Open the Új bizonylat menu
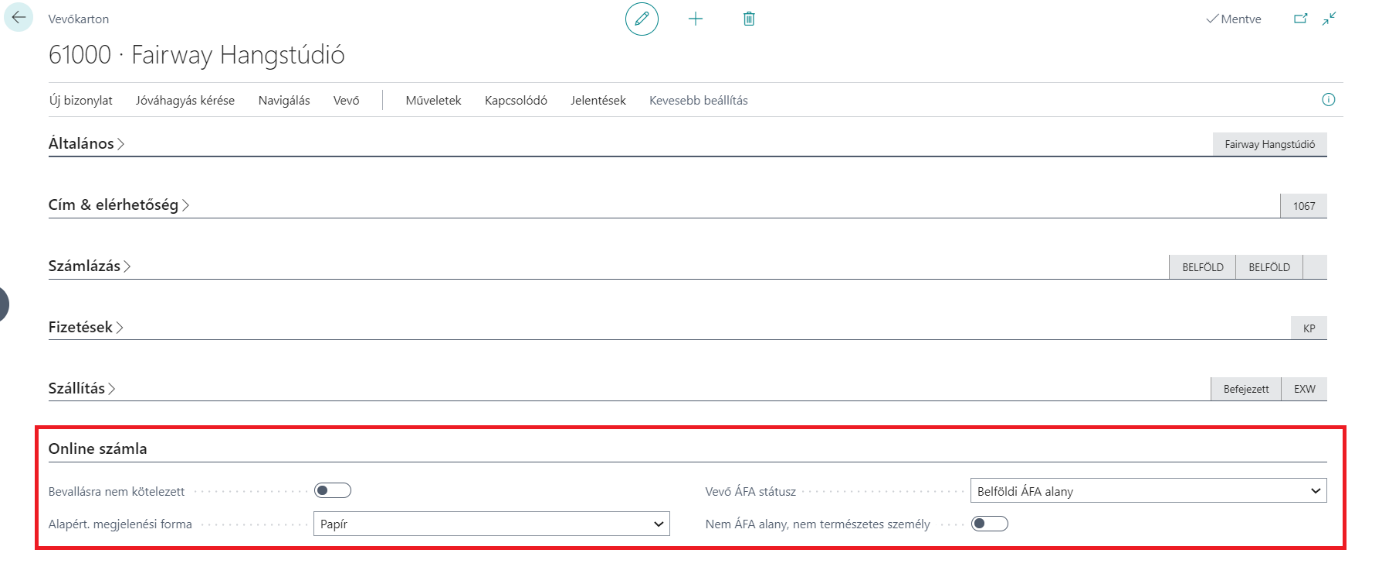Viewport: 1382px width, 567px height. 80,100
